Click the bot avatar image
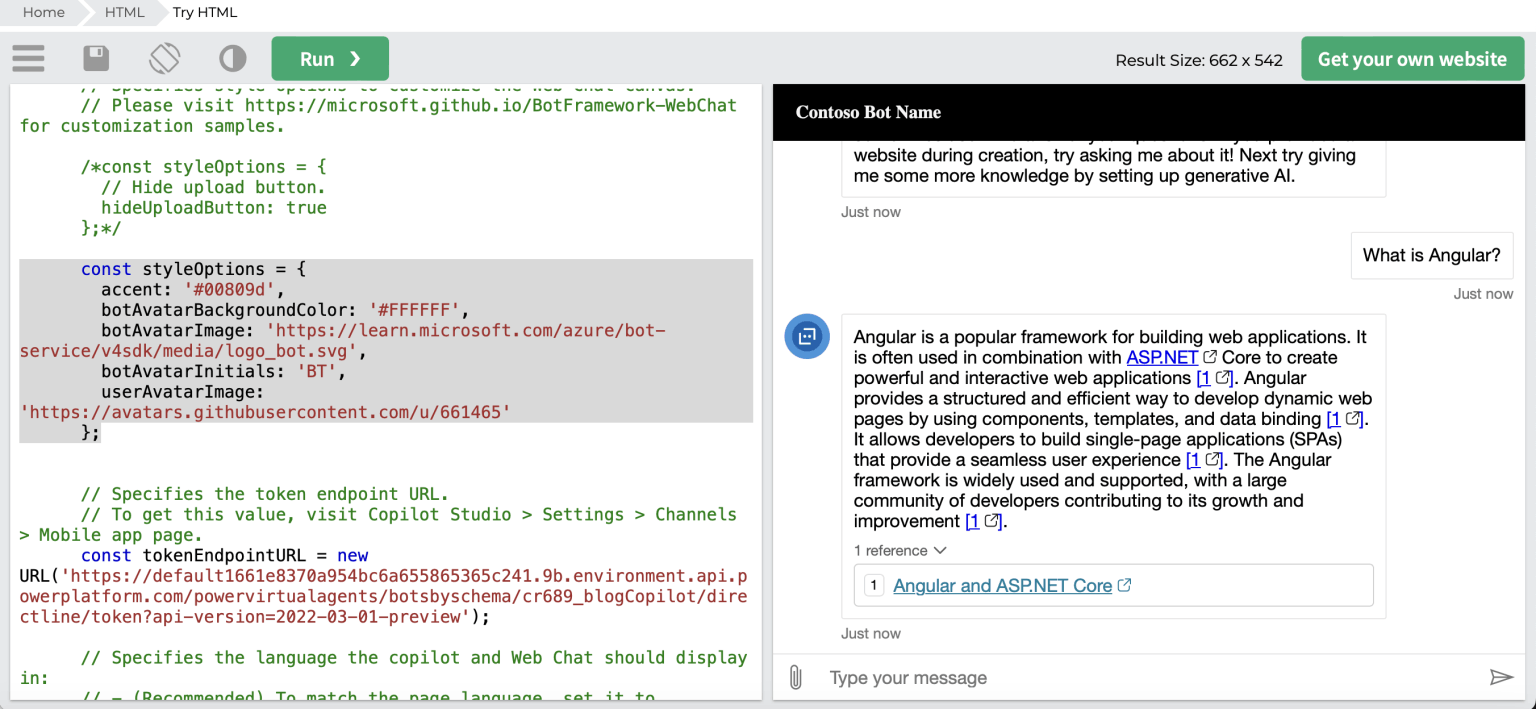 click(806, 336)
